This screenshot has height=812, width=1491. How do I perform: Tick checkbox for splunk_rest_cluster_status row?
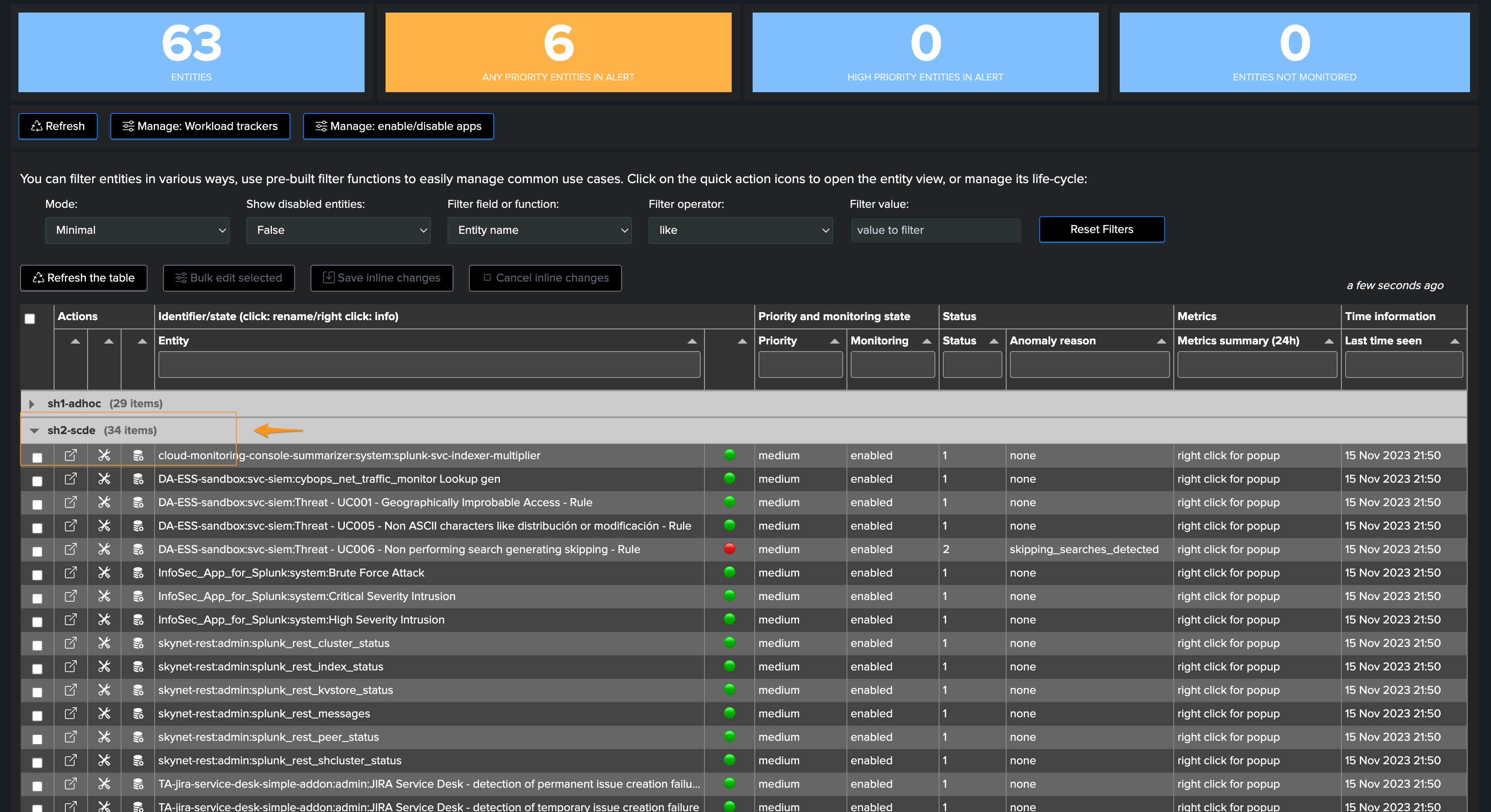point(38,645)
